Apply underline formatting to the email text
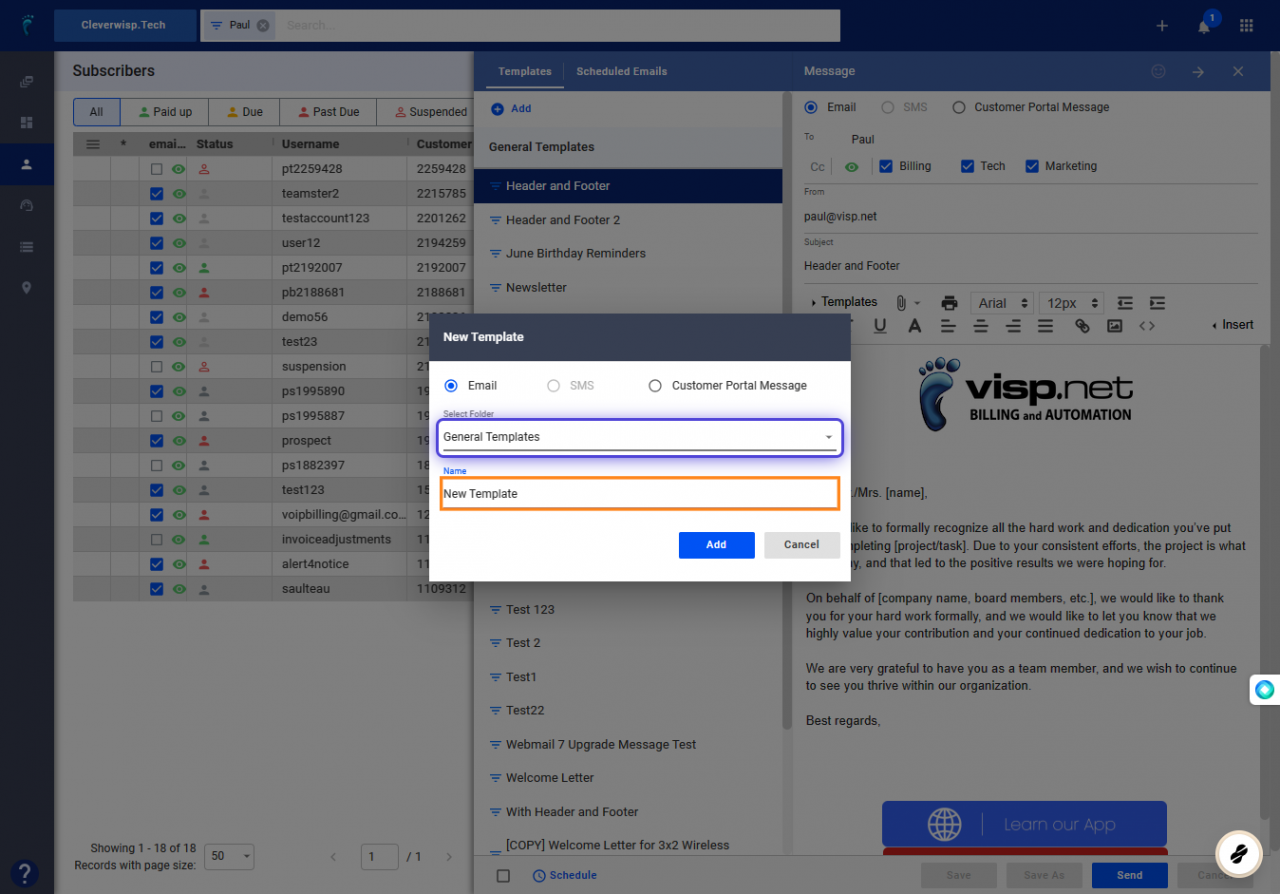This screenshot has width=1280, height=894. (x=881, y=324)
